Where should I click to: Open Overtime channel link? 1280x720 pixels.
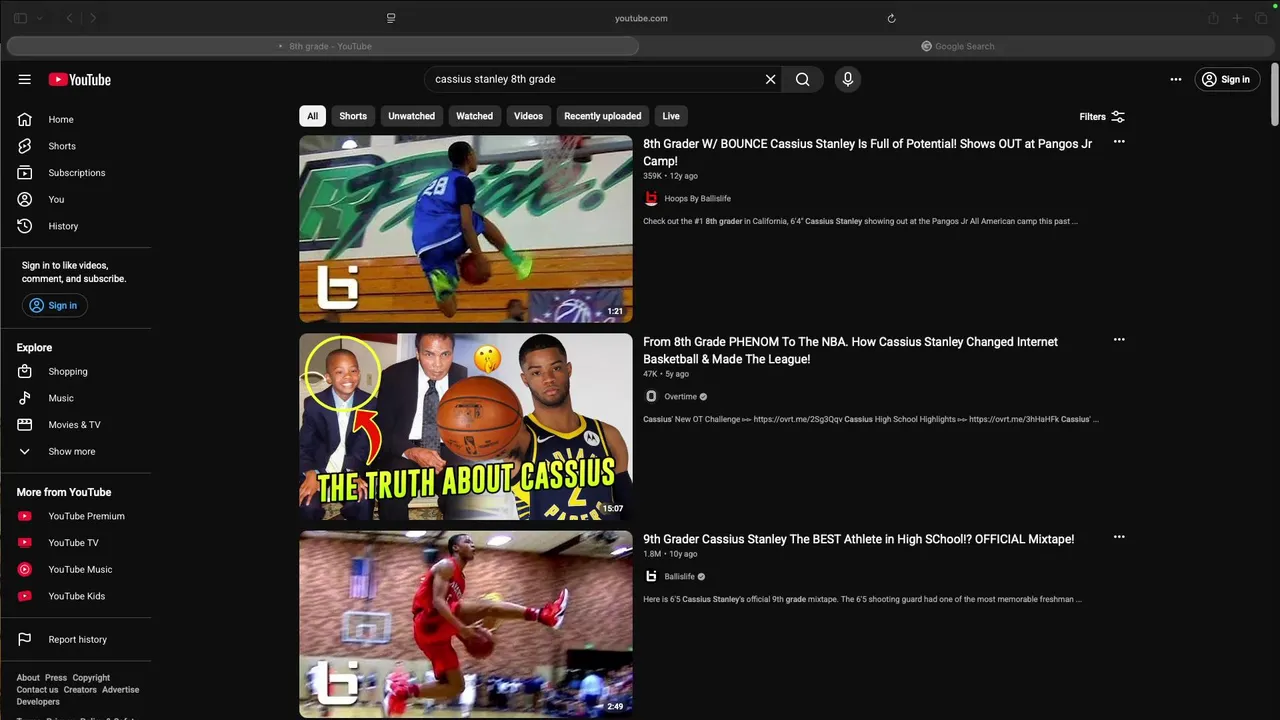(680, 396)
